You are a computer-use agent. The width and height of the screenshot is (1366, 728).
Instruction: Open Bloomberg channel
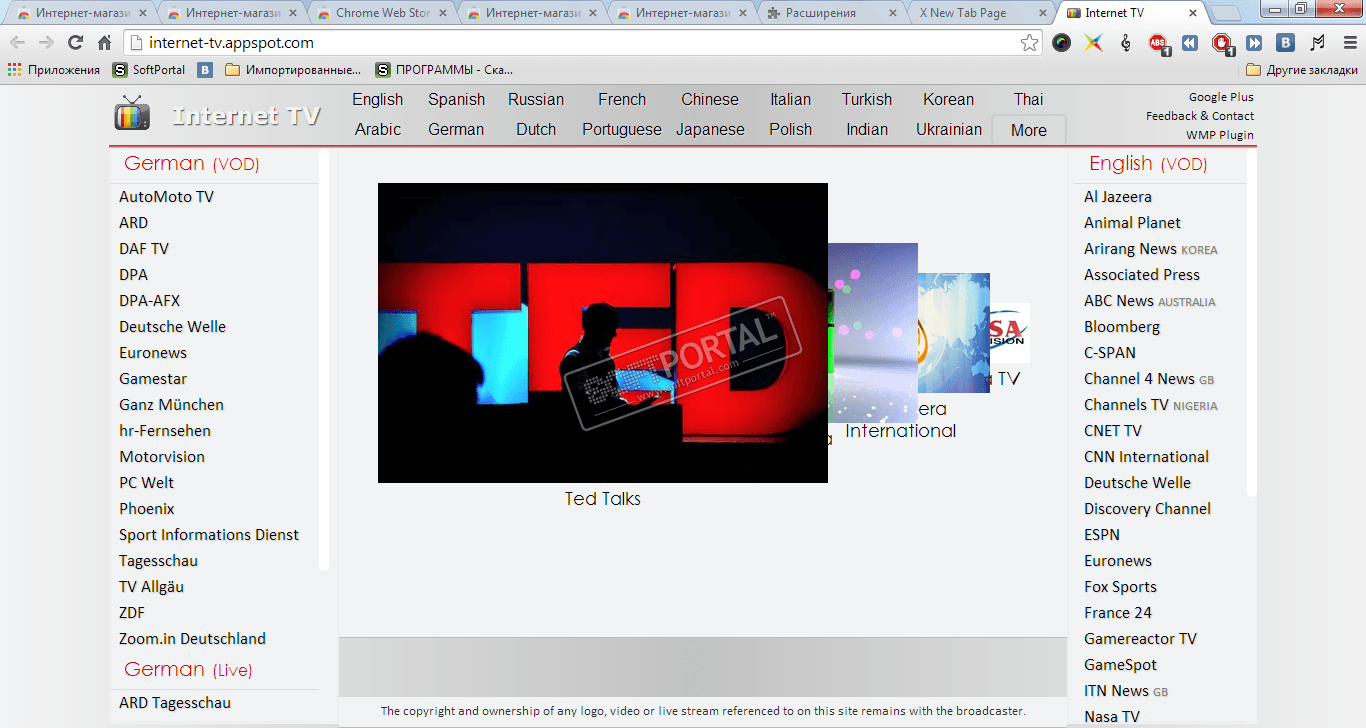click(1122, 327)
